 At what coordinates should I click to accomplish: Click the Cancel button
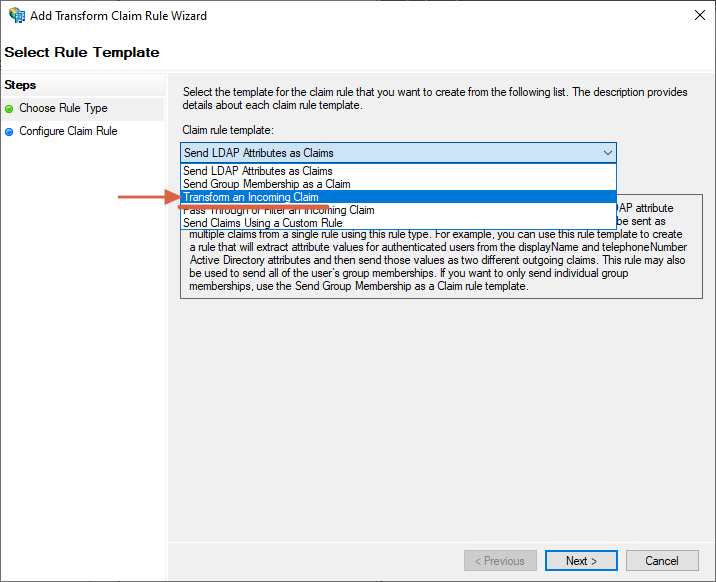pyautogui.click(x=662, y=561)
